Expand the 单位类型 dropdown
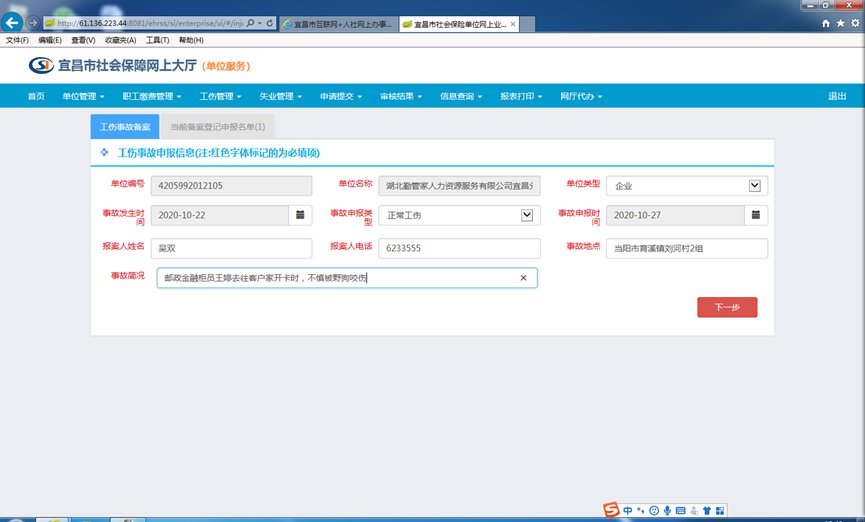The image size is (865, 522). (754, 185)
